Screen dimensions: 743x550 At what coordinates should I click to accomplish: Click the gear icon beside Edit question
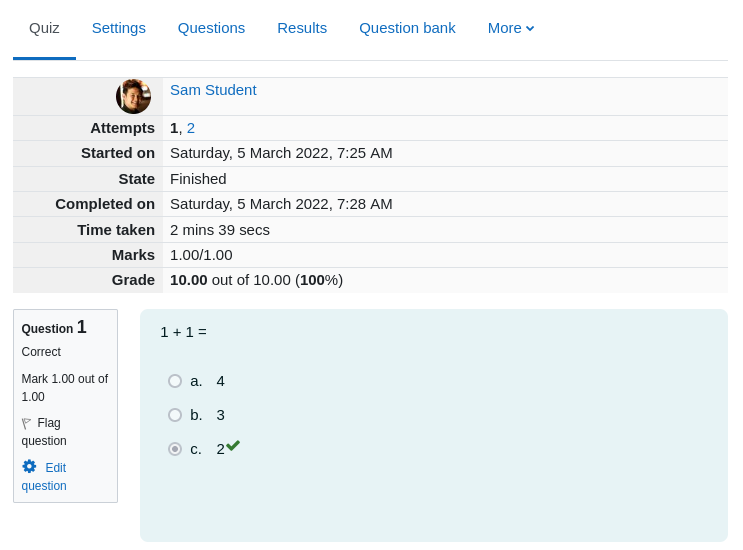point(29,467)
